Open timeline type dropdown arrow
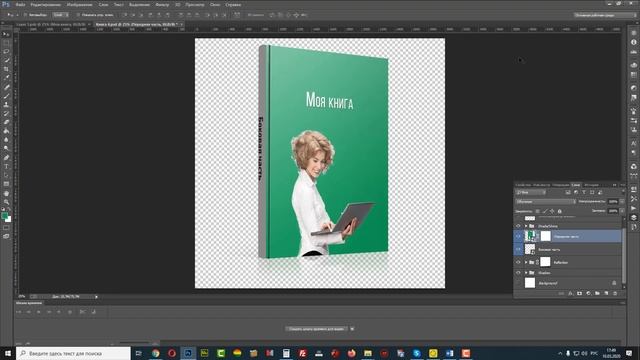 click(x=352, y=329)
